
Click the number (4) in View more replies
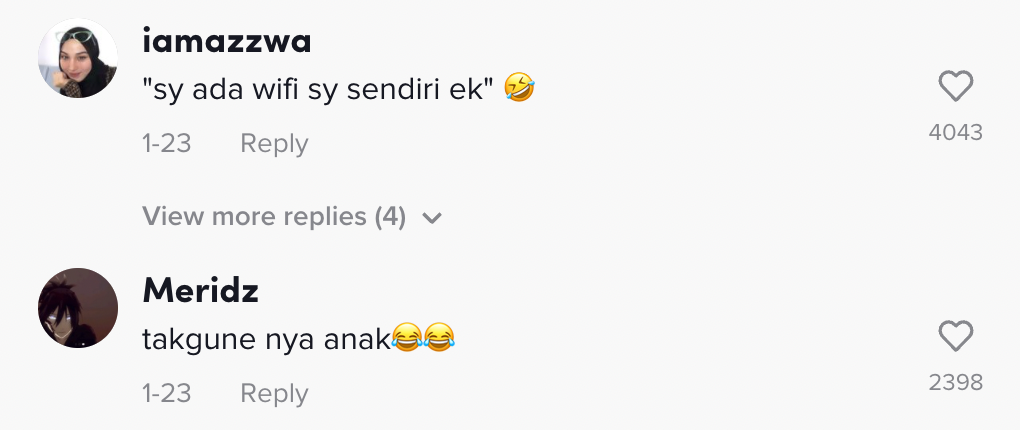coord(389,216)
